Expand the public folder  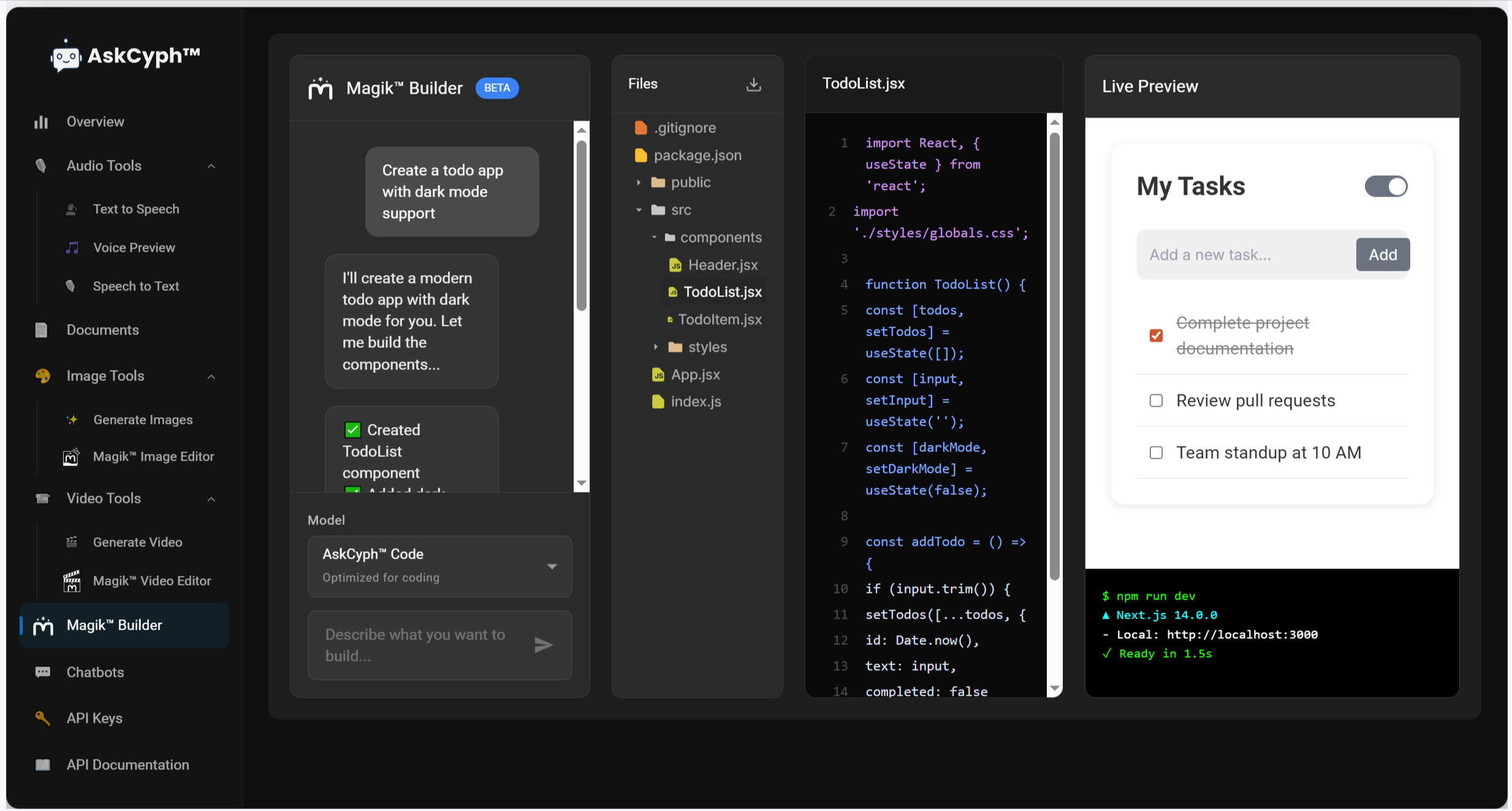tap(639, 183)
